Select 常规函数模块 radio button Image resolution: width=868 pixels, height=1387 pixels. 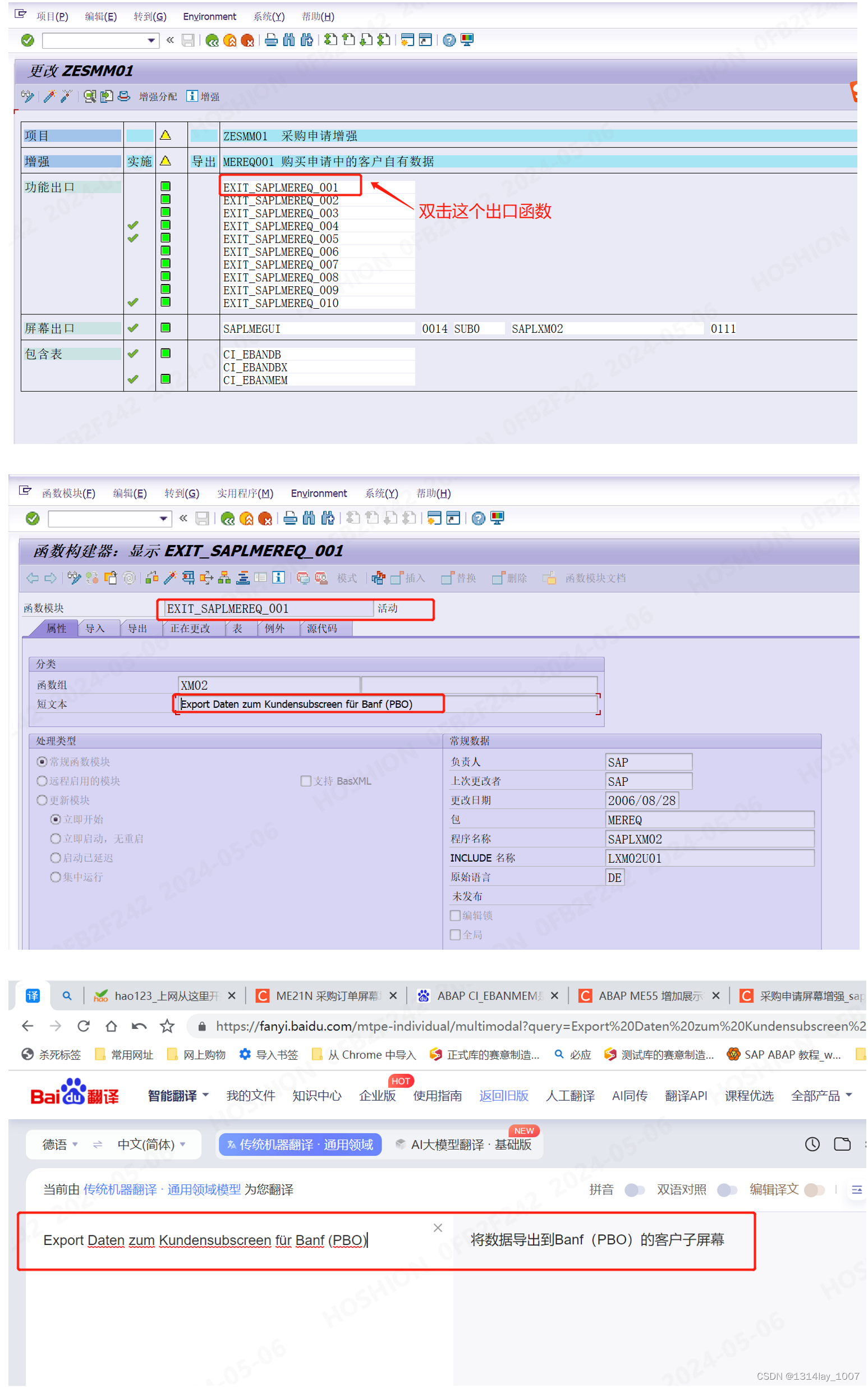tap(42, 762)
